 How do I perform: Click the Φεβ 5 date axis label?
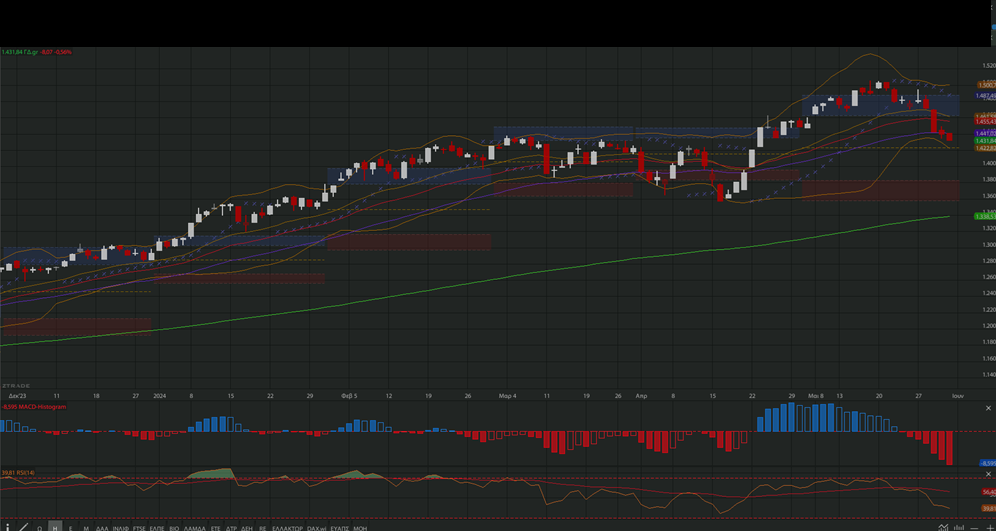349,395
